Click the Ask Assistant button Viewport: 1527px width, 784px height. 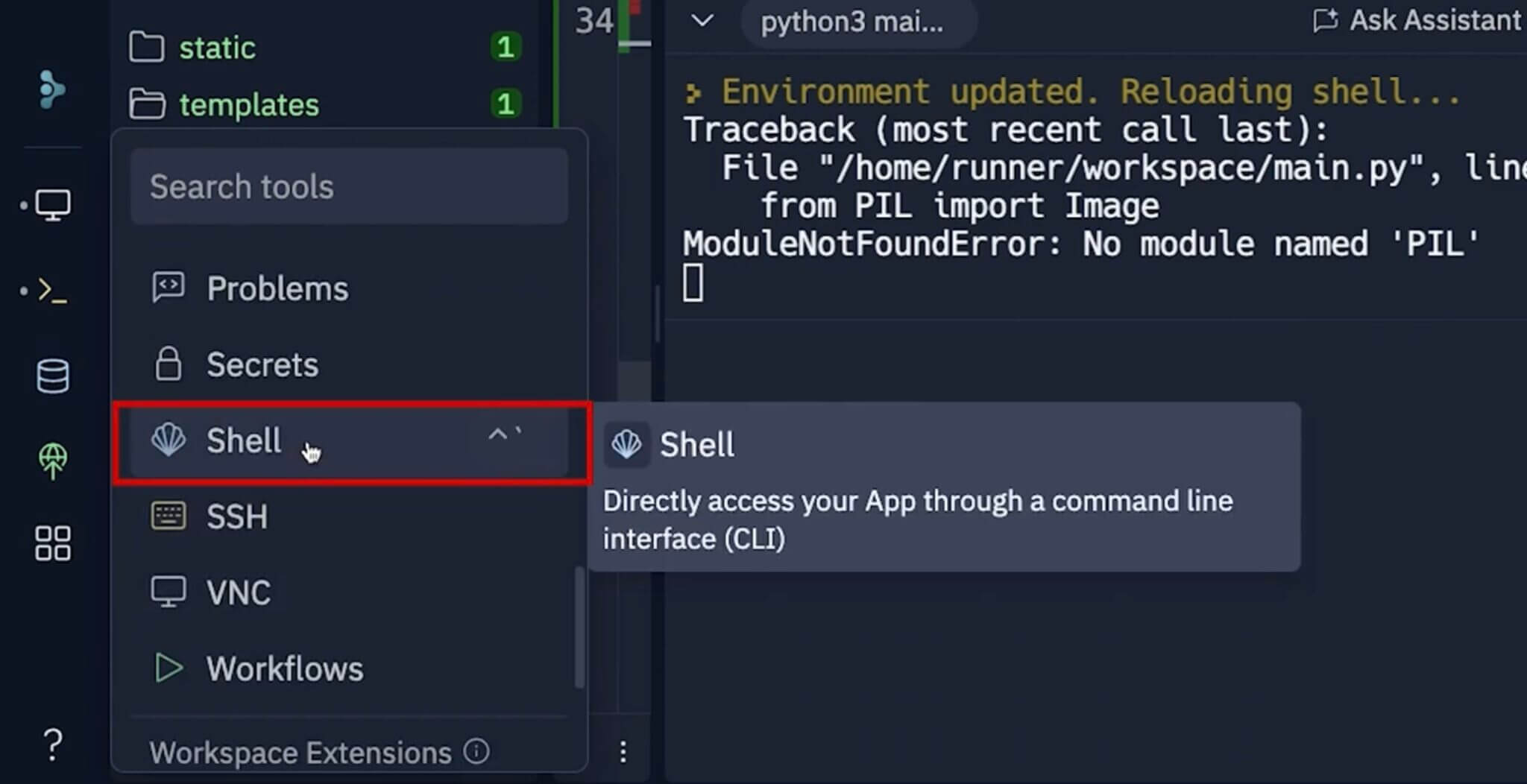click(x=1417, y=20)
